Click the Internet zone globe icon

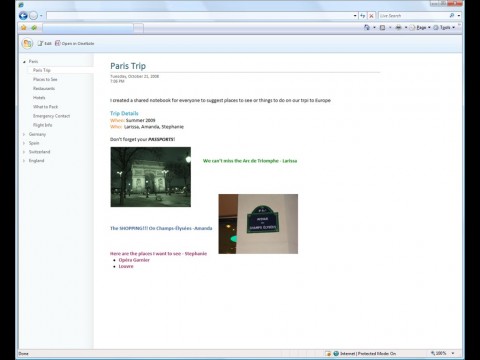point(336,353)
